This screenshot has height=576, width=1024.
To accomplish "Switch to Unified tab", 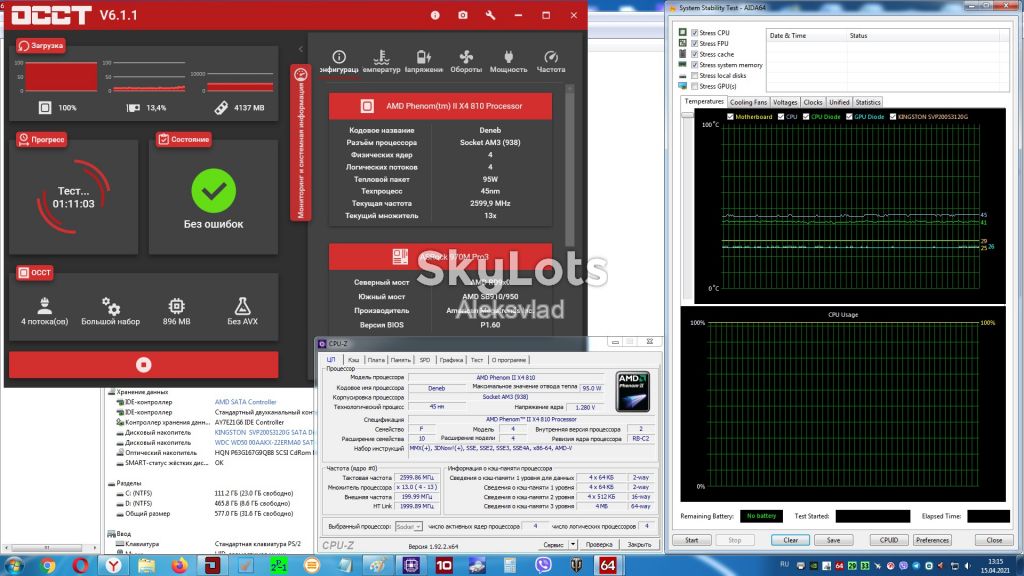I will click(x=839, y=103).
